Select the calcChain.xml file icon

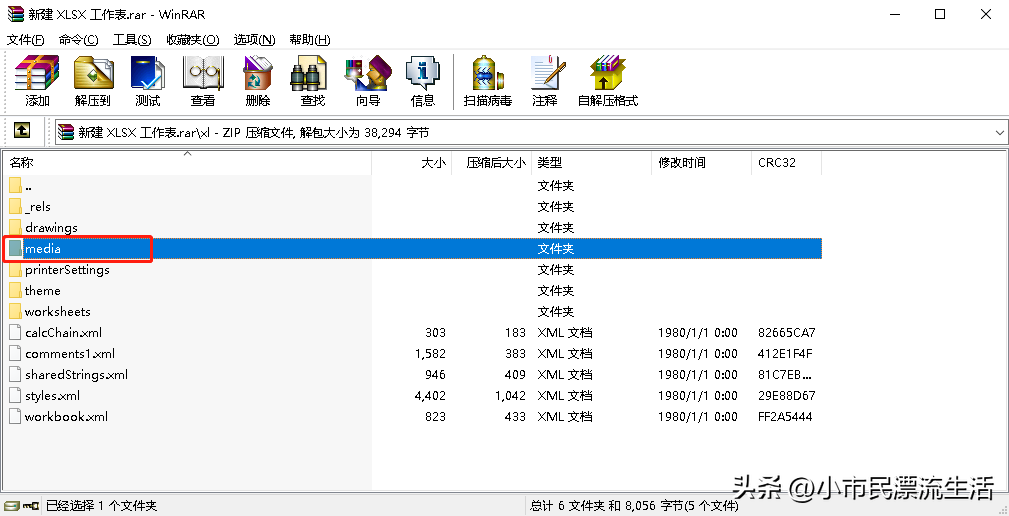click(15, 333)
